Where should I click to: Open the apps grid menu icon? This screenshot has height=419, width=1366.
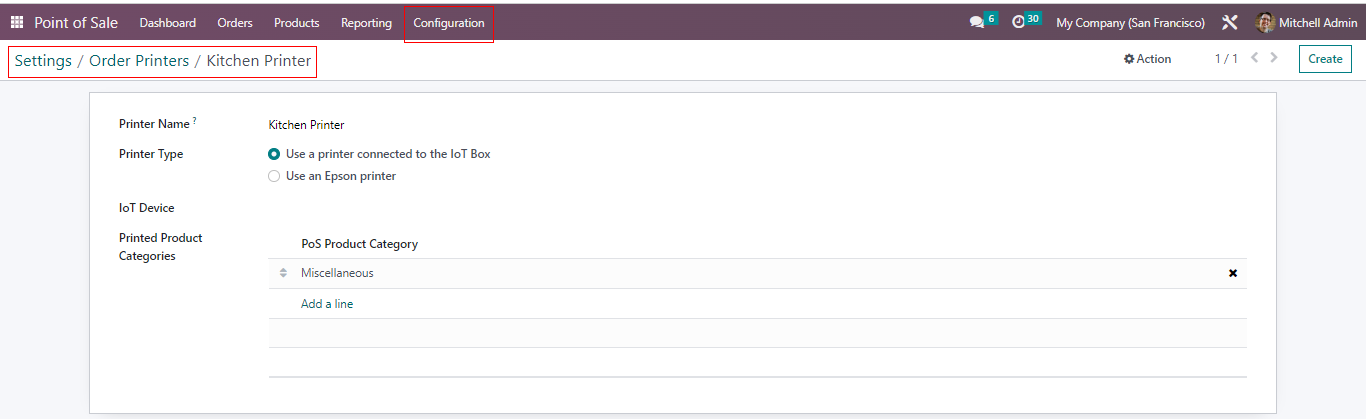17,22
